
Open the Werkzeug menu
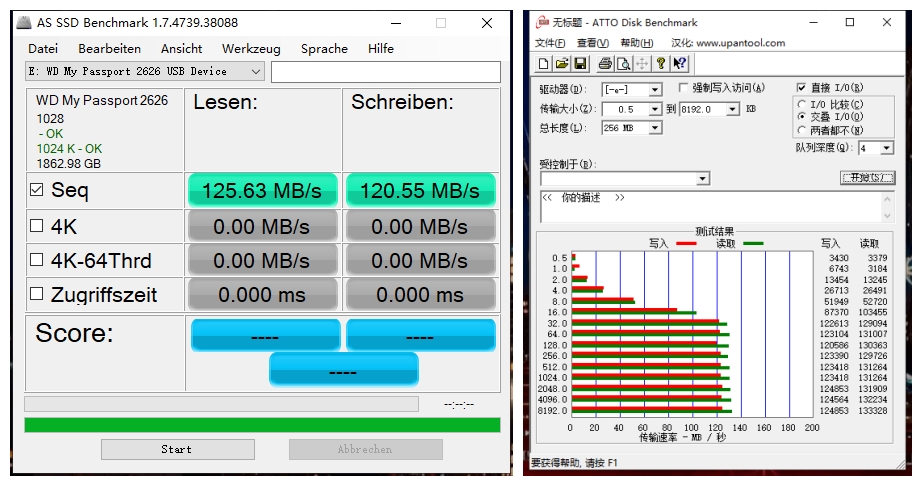[x=251, y=49]
